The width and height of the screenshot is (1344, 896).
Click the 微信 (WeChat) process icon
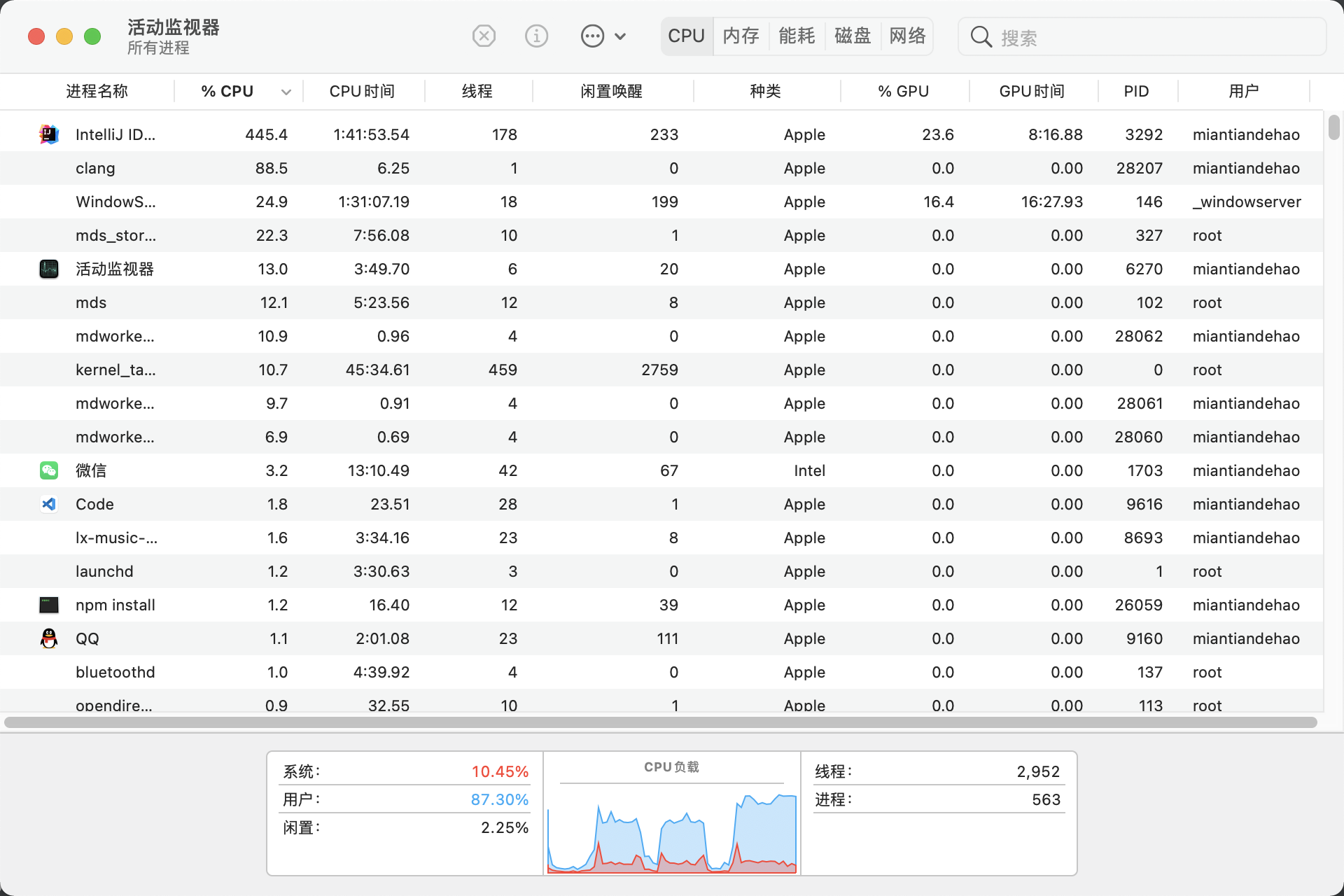[x=49, y=470]
